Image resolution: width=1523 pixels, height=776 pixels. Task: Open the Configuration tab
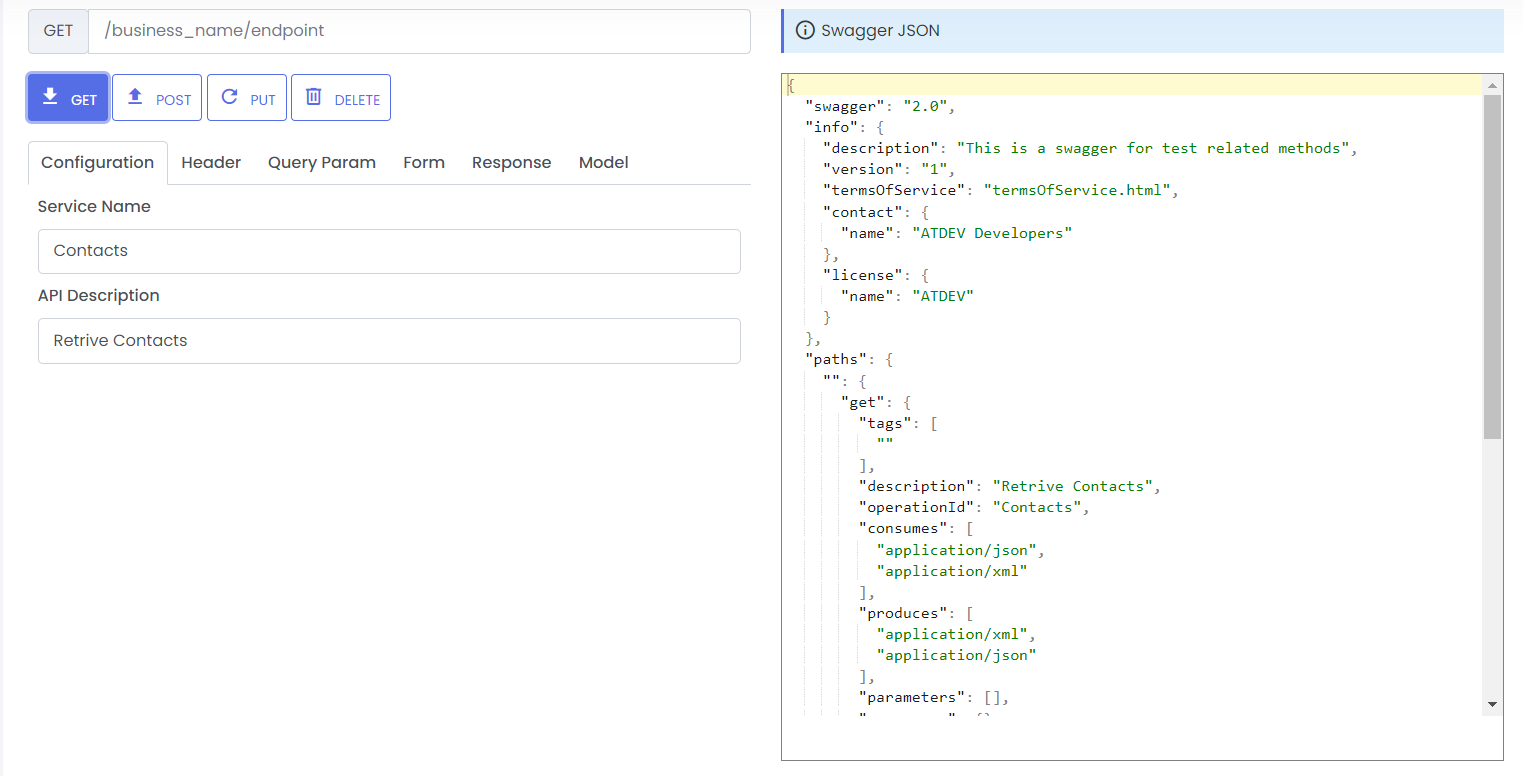coord(98,162)
